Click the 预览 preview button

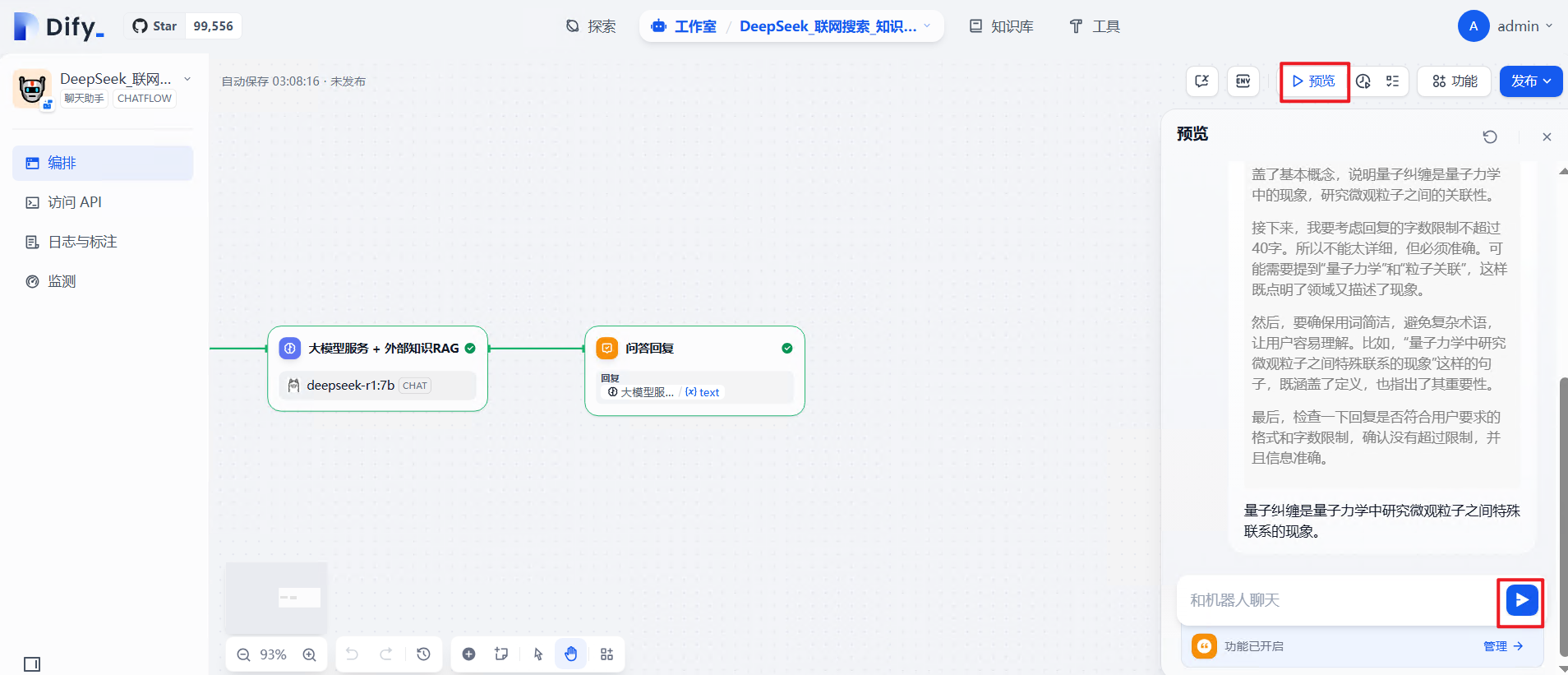[1313, 81]
